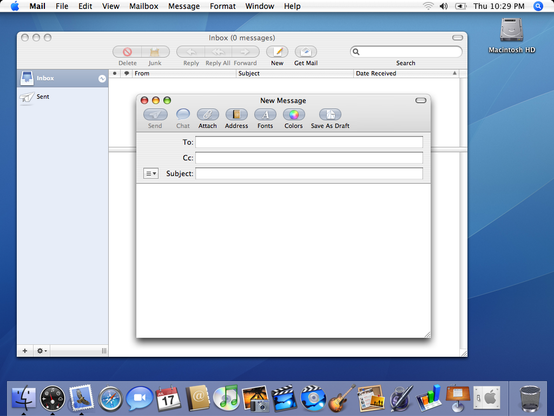554x416 pixels.
Task: Click the Subject field
Action: tap(309, 173)
